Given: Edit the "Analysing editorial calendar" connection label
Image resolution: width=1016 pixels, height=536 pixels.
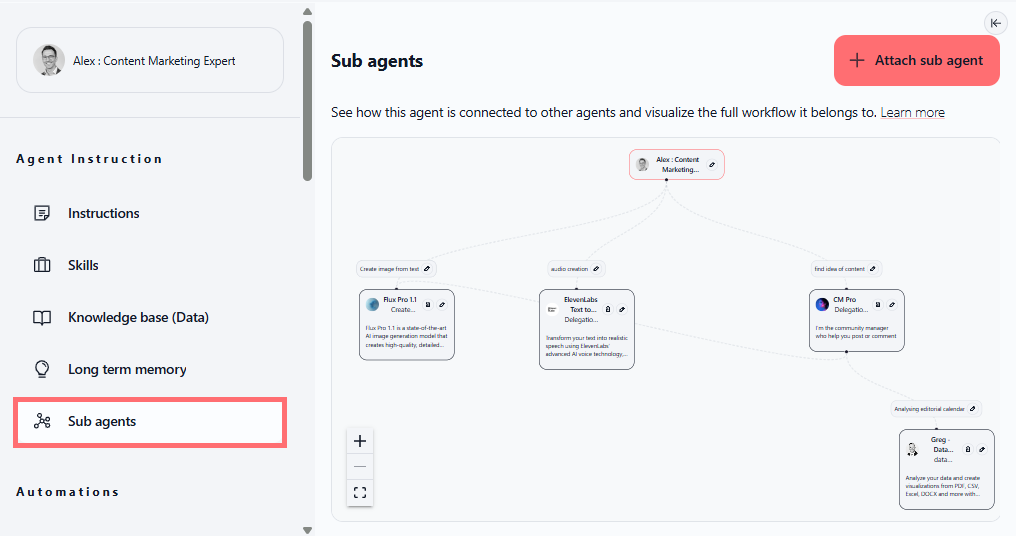Looking at the screenshot, I should (973, 408).
